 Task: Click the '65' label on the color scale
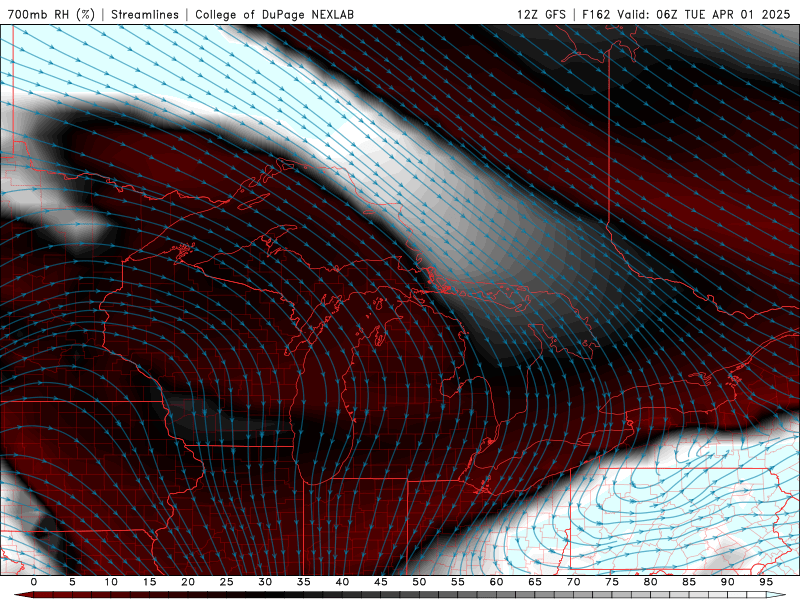point(535,582)
